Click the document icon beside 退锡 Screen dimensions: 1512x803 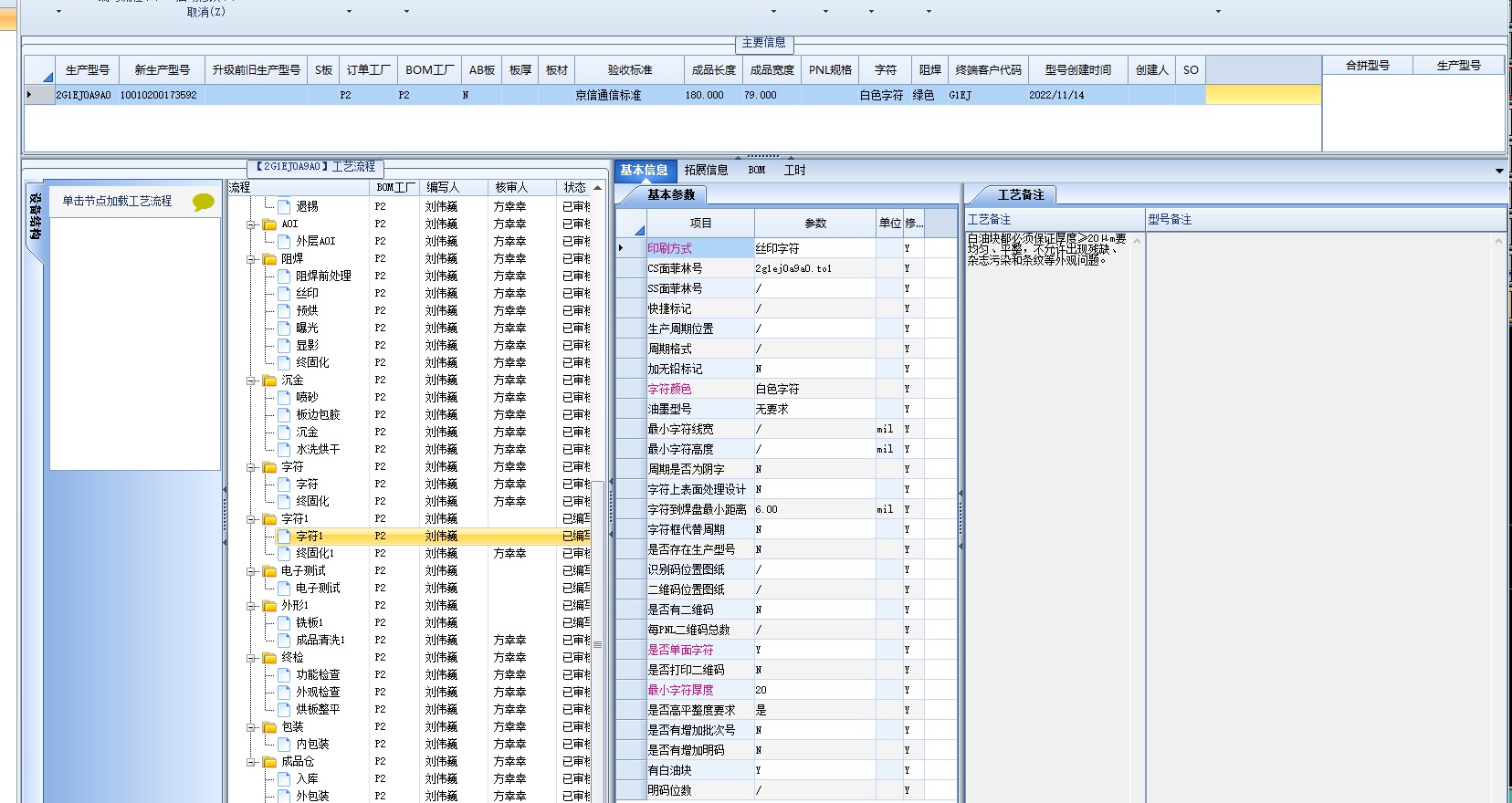[284, 206]
